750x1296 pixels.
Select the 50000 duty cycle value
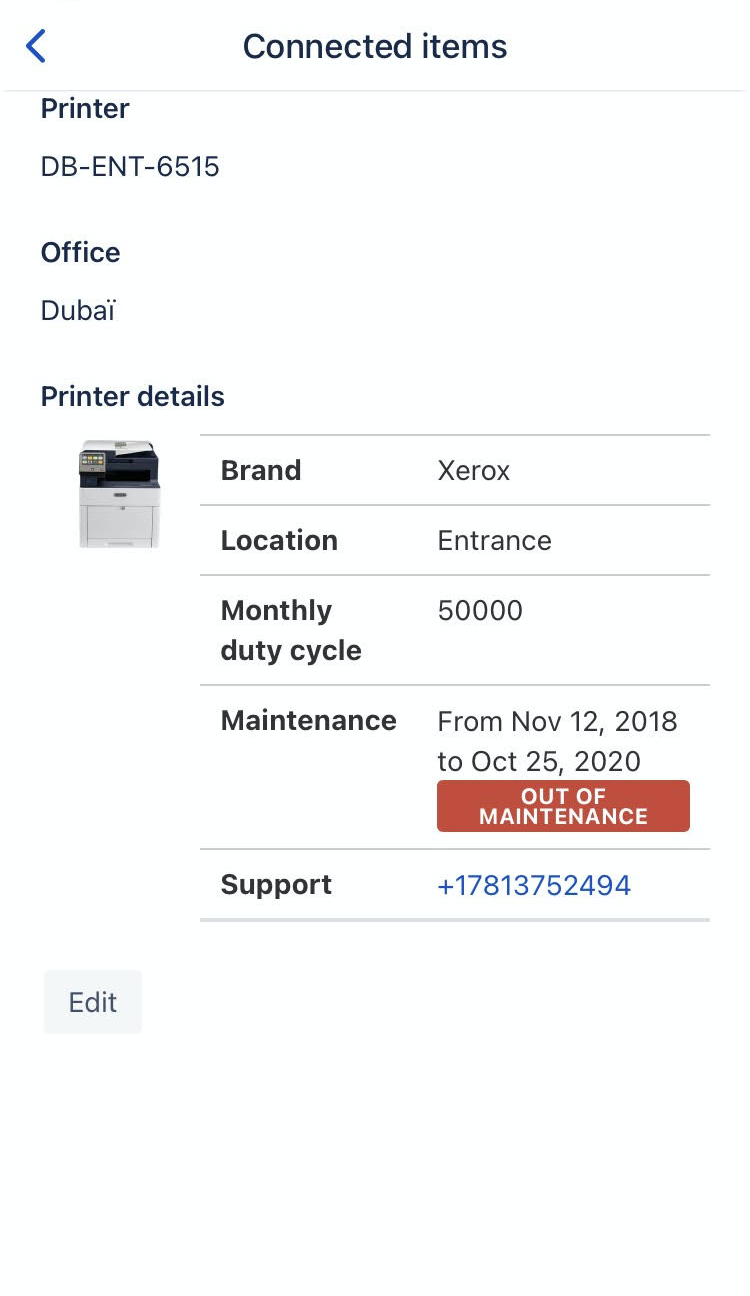[480, 610]
